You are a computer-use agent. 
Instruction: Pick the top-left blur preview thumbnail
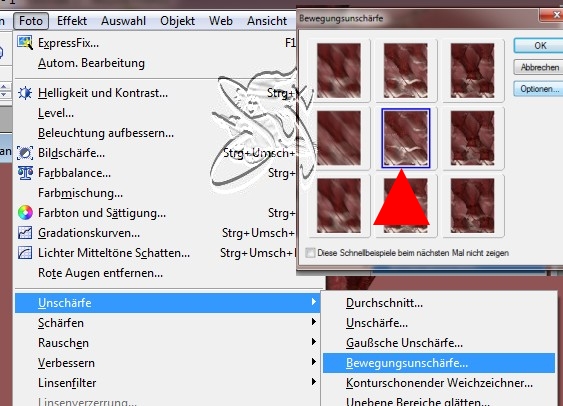[x=339, y=70]
